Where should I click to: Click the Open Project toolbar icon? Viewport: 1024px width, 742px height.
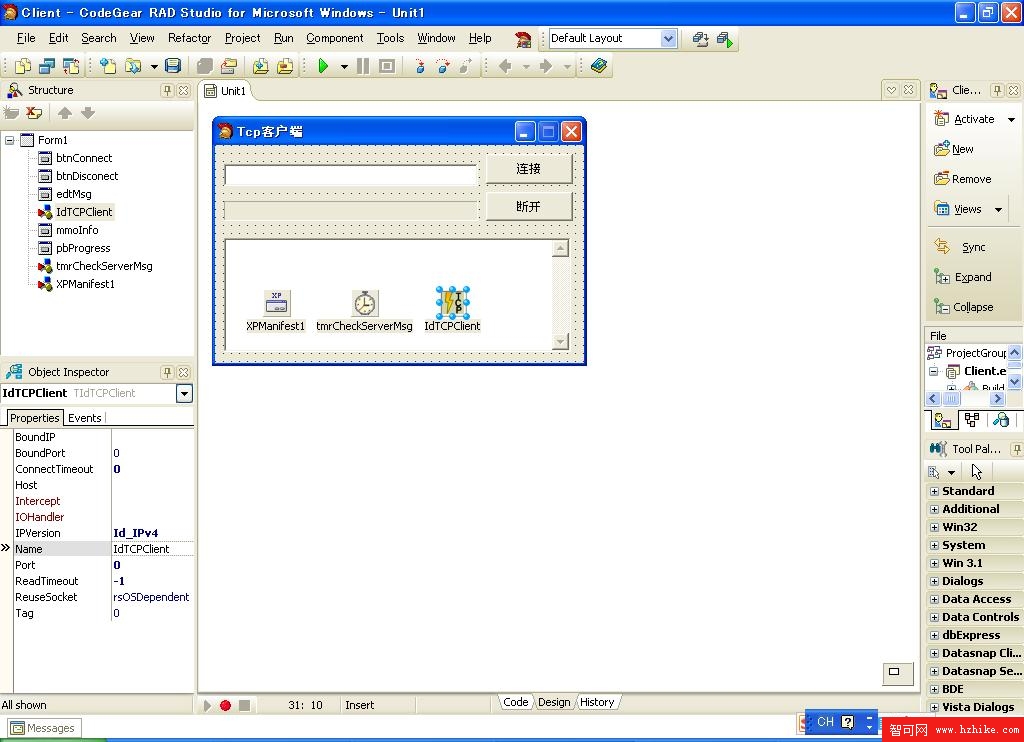tap(229, 66)
